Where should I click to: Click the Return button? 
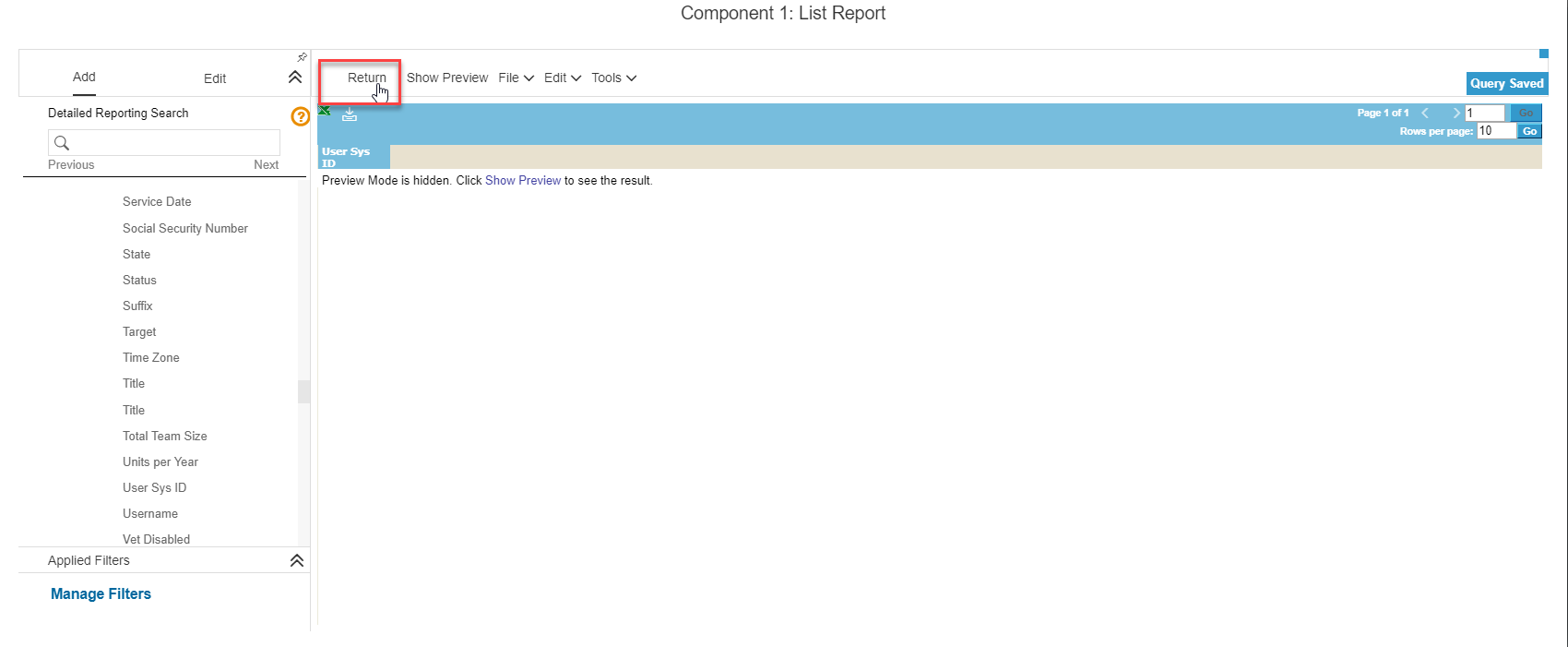(366, 78)
